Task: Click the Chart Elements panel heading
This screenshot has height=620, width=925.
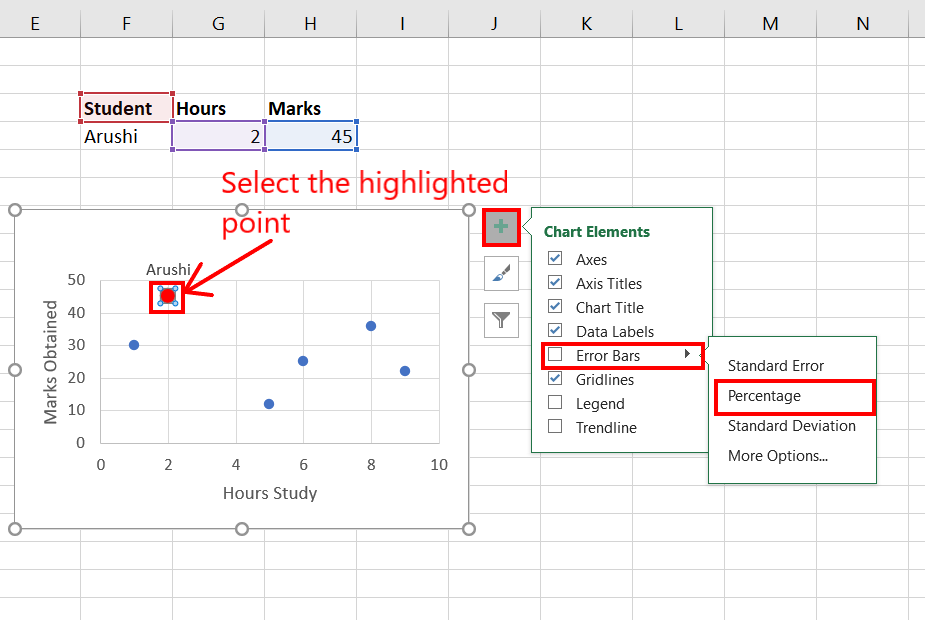Action: [x=596, y=232]
